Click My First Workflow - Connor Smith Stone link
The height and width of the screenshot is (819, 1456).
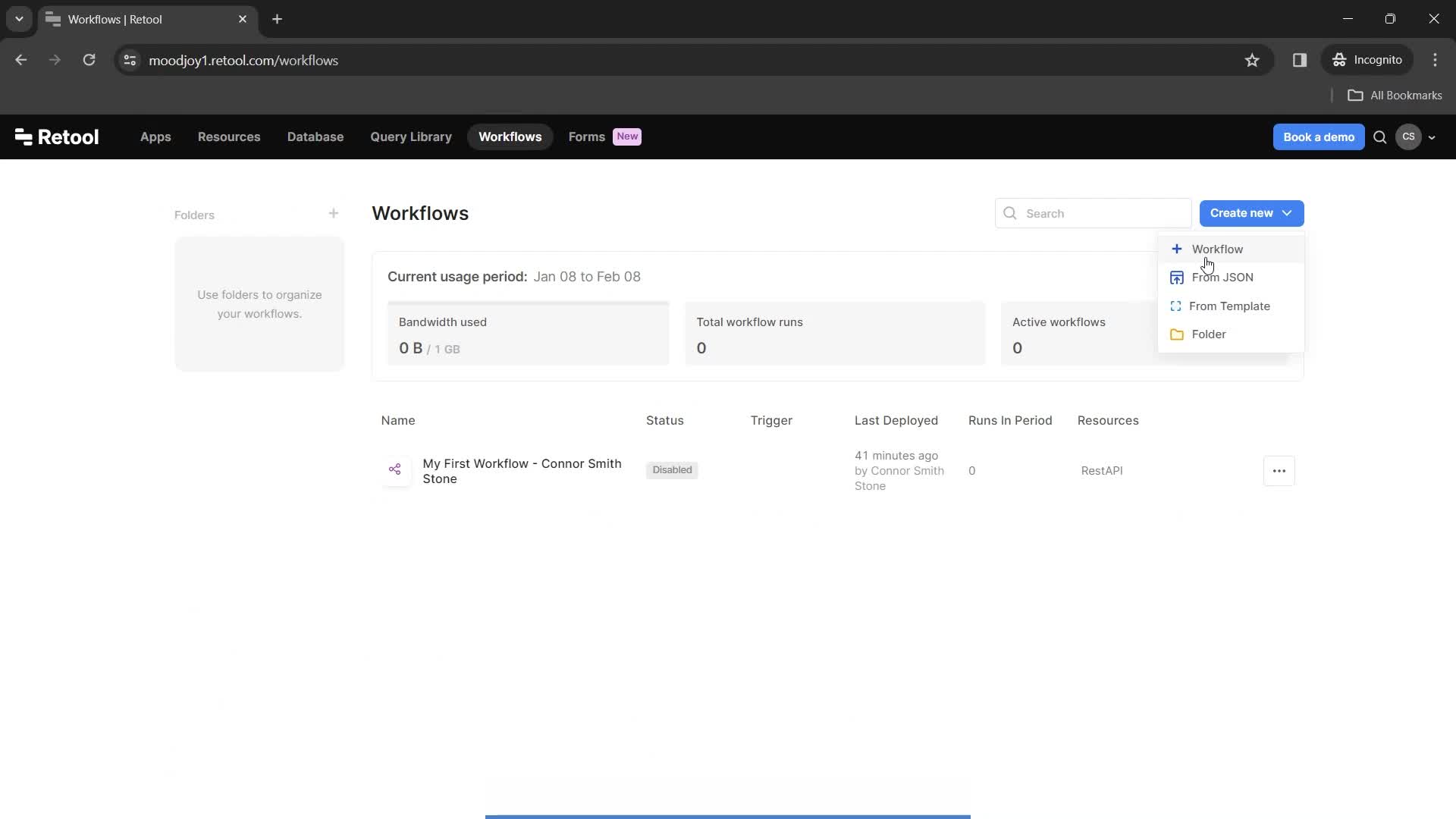[522, 470]
